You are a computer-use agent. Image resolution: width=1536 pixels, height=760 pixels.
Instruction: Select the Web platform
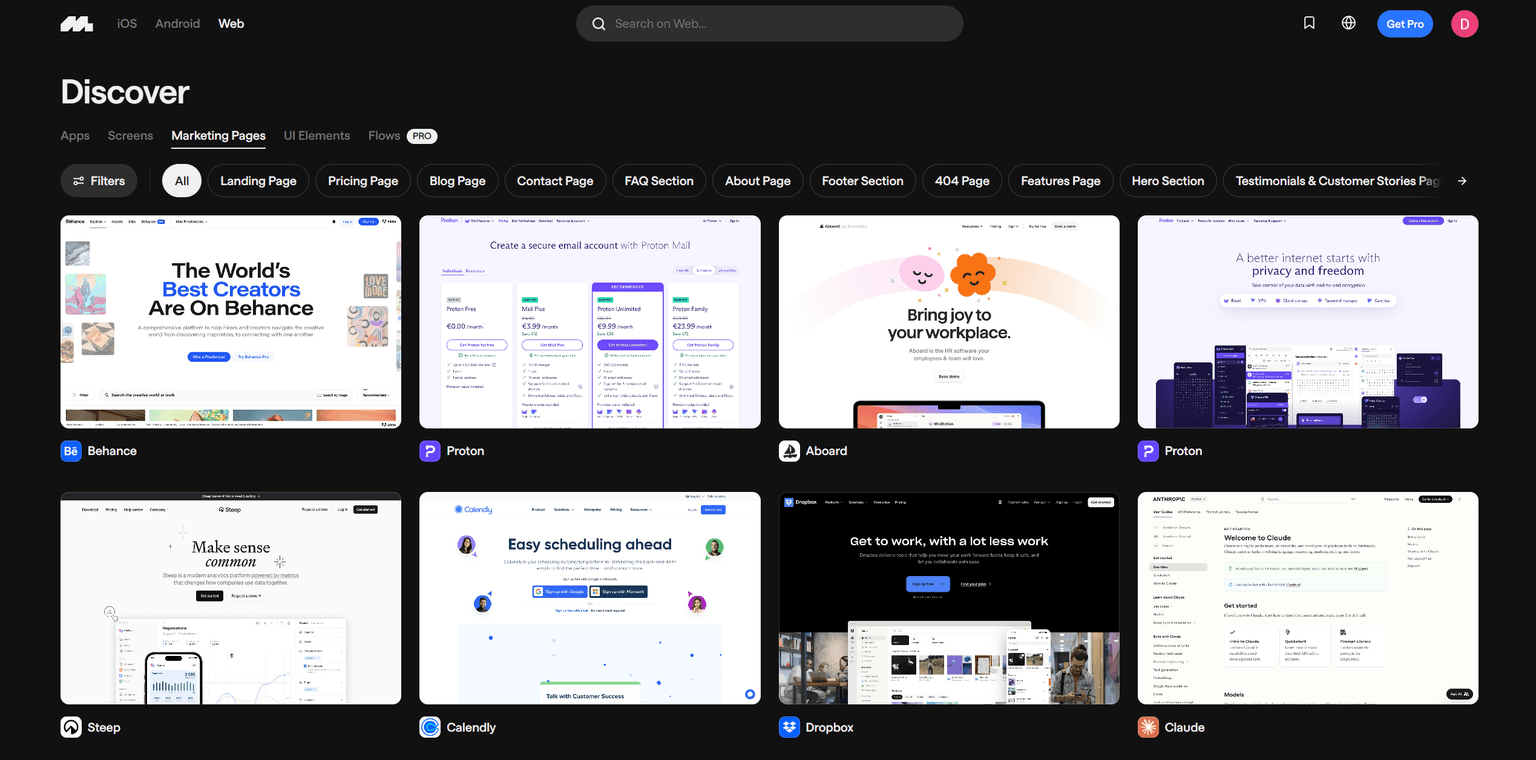click(x=231, y=23)
